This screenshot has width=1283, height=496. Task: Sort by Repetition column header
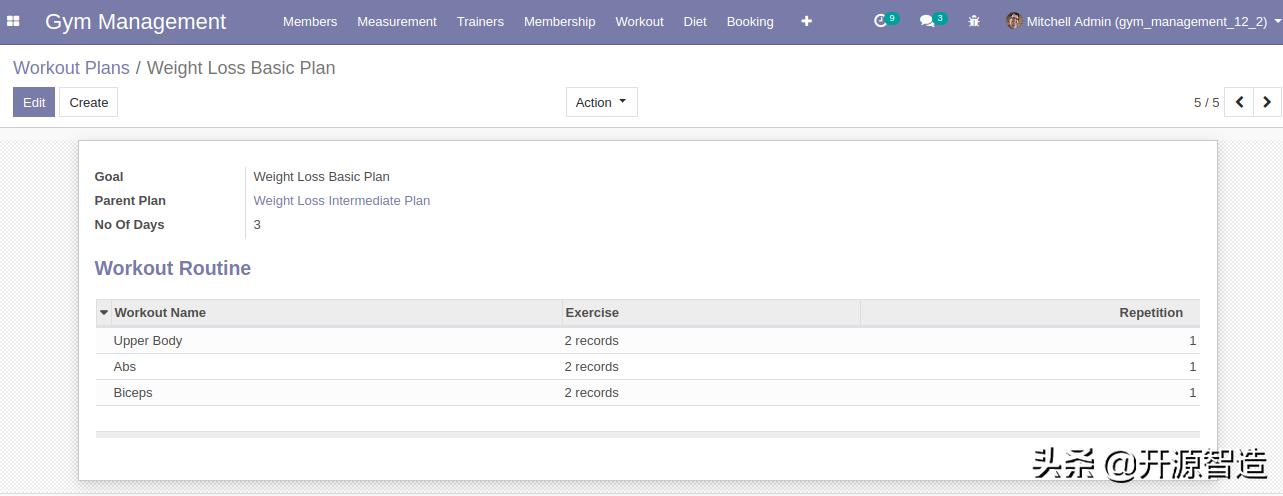[1150, 313]
